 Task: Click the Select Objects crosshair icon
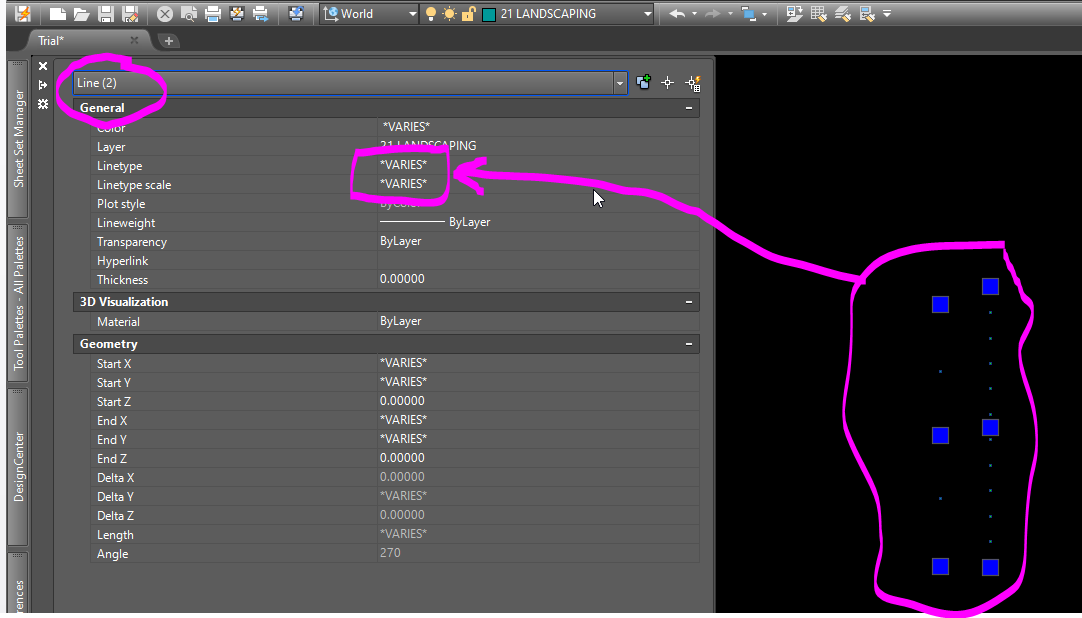point(667,82)
